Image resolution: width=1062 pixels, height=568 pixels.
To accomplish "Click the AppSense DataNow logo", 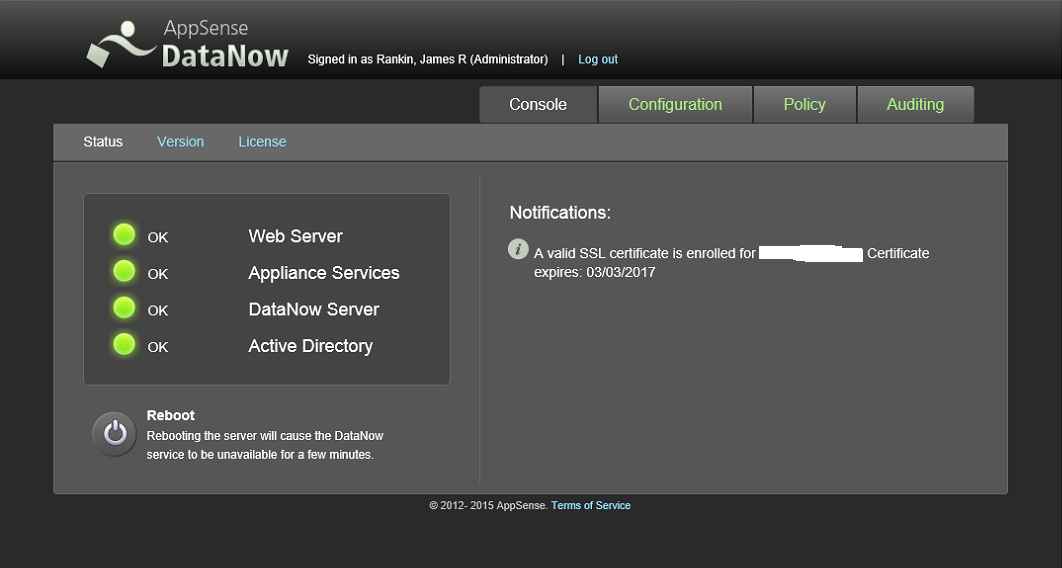I will (188, 43).
